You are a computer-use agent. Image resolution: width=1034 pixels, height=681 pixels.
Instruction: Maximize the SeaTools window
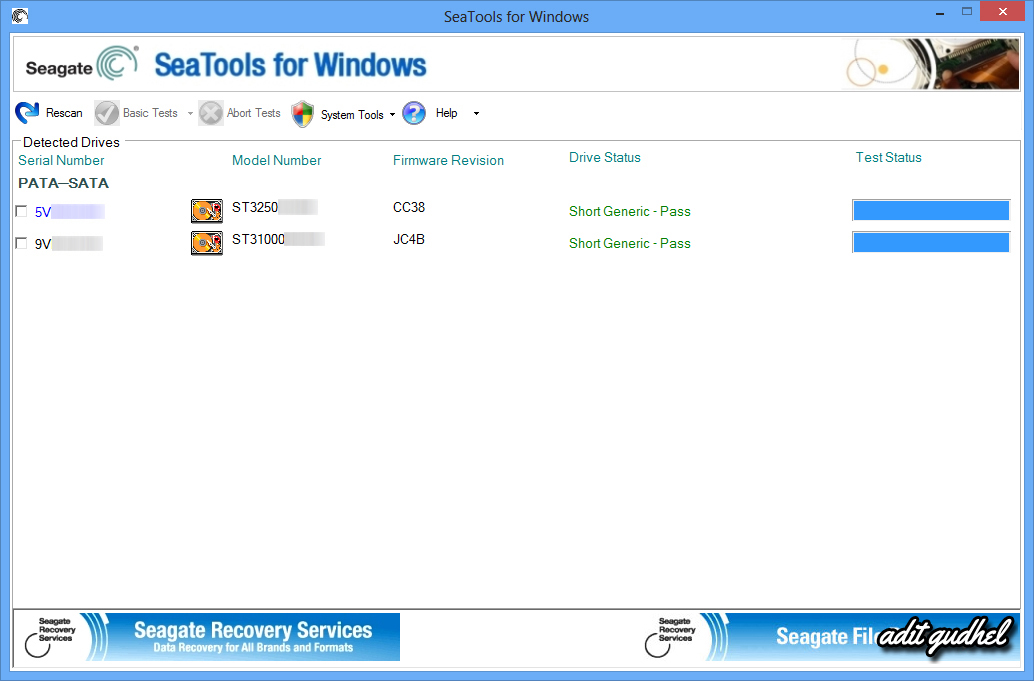pyautogui.click(x=967, y=12)
